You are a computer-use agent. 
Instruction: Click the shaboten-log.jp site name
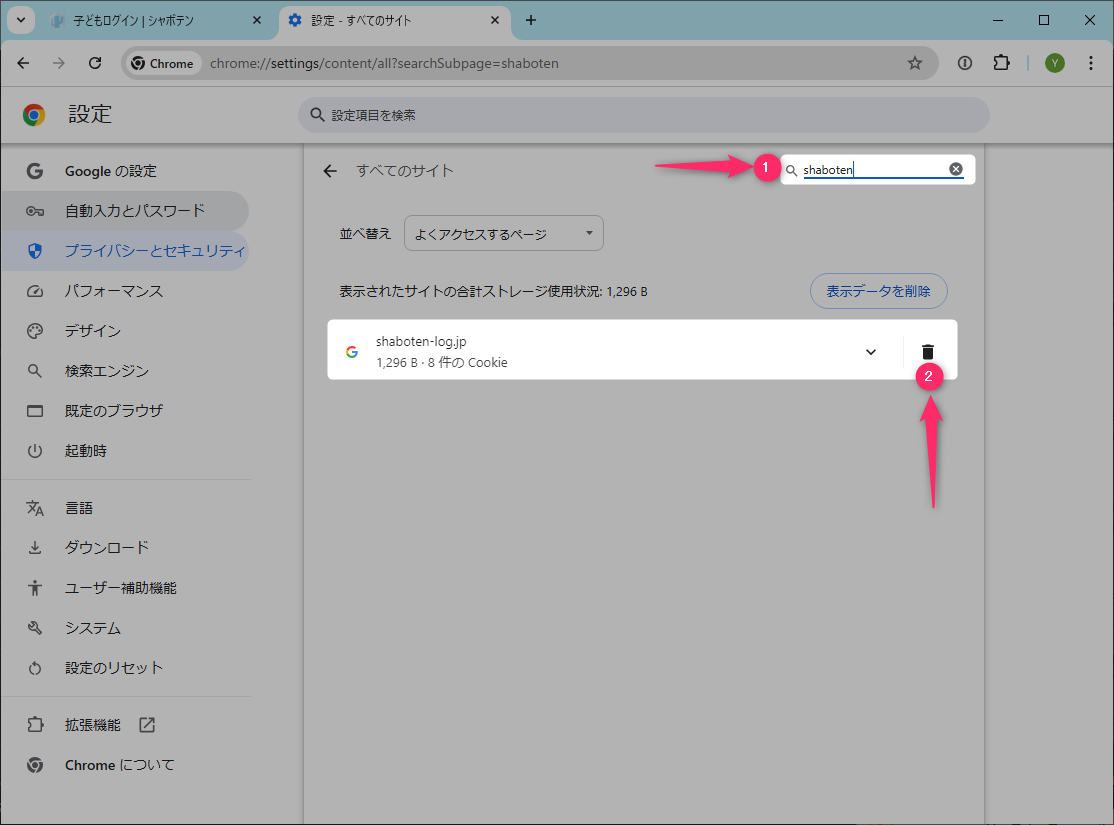[421, 341]
